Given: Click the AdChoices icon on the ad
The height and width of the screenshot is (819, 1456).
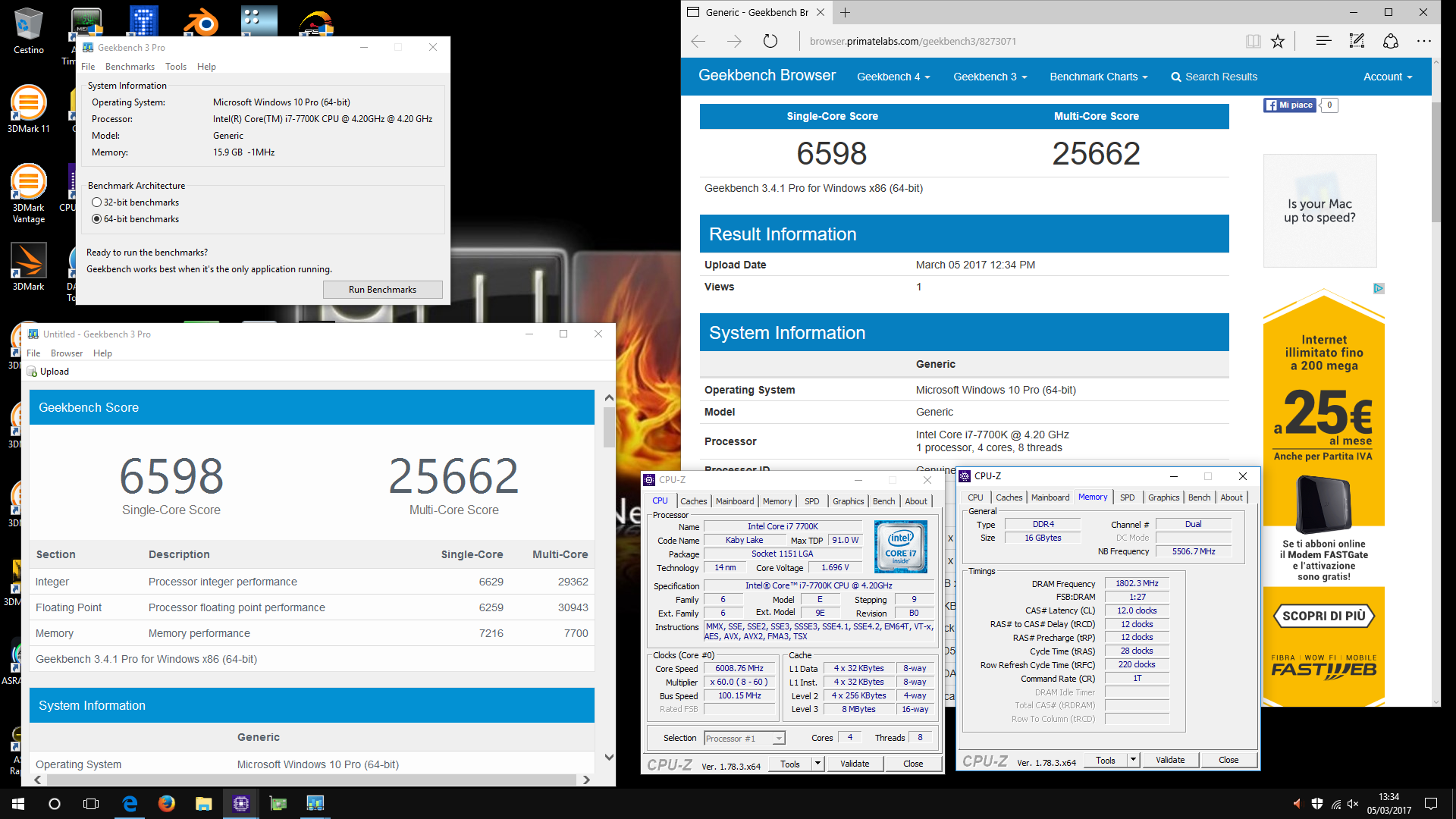Looking at the screenshot, I should 1379,288.
